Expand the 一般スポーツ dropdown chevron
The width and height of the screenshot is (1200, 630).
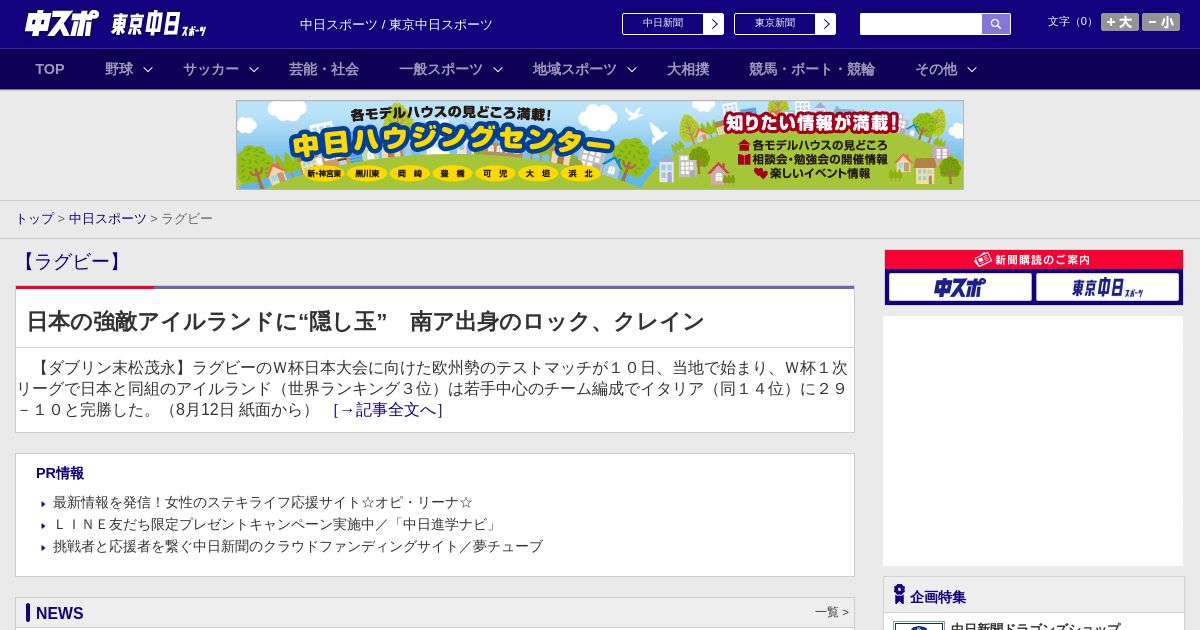[x=498, y=69]
